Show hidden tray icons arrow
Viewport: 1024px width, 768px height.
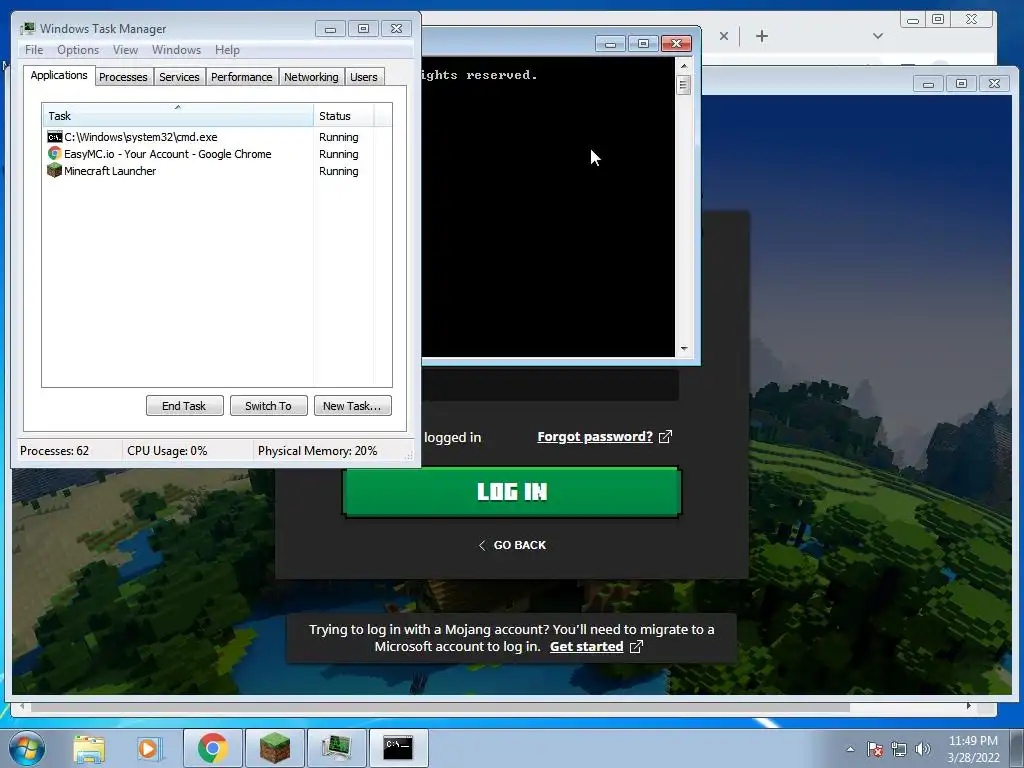pyautogui.click(x=850, y=749)
